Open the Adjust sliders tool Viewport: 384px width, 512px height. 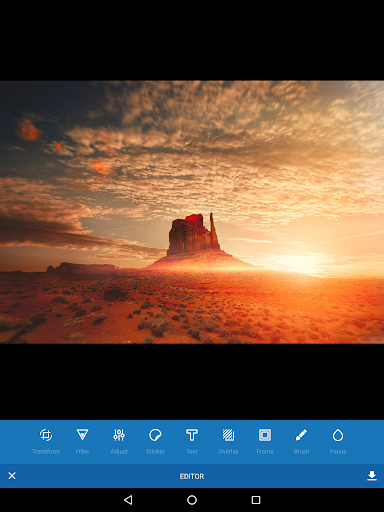click(119, 435)
